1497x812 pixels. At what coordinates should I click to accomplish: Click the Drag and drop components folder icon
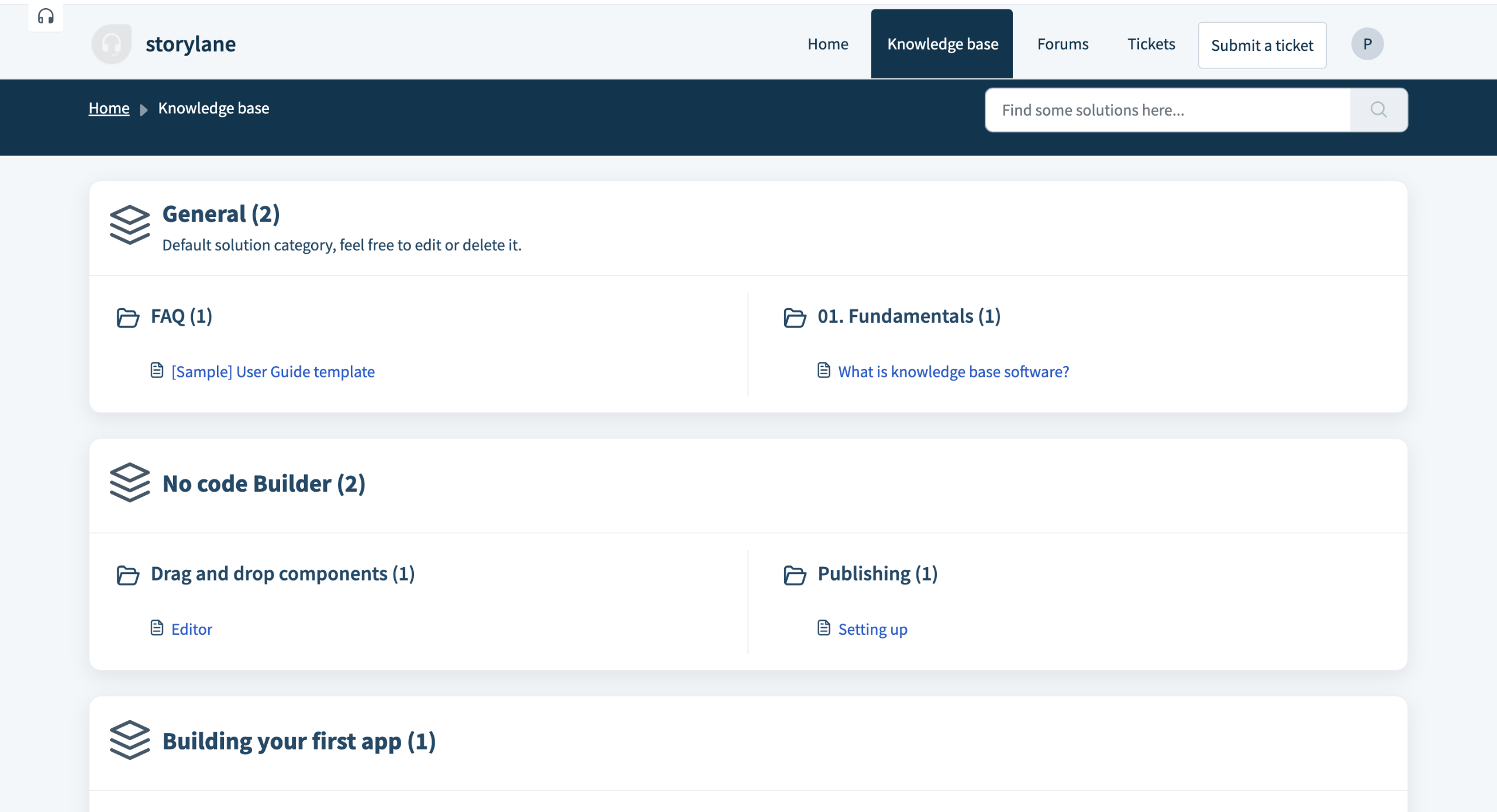127,575
